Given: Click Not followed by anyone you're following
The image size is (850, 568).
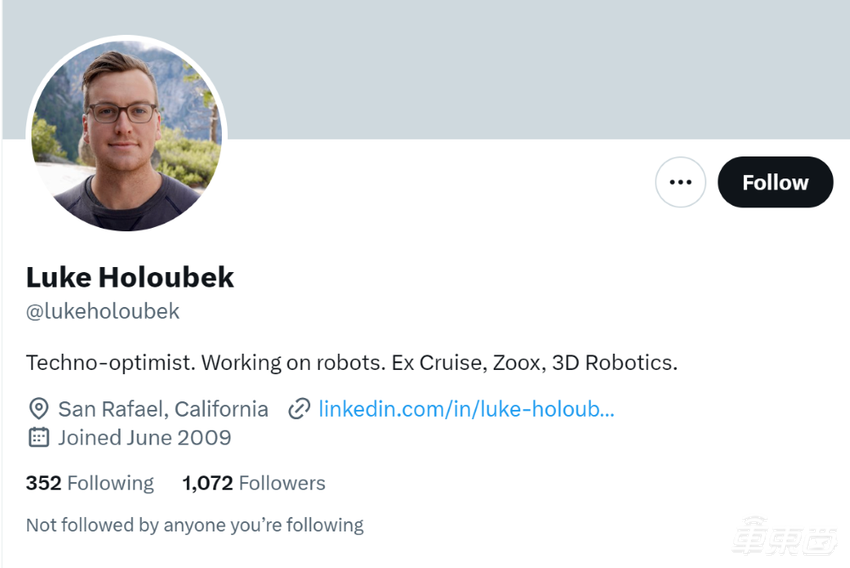Looking at the screenshot, I should (195, 524).
